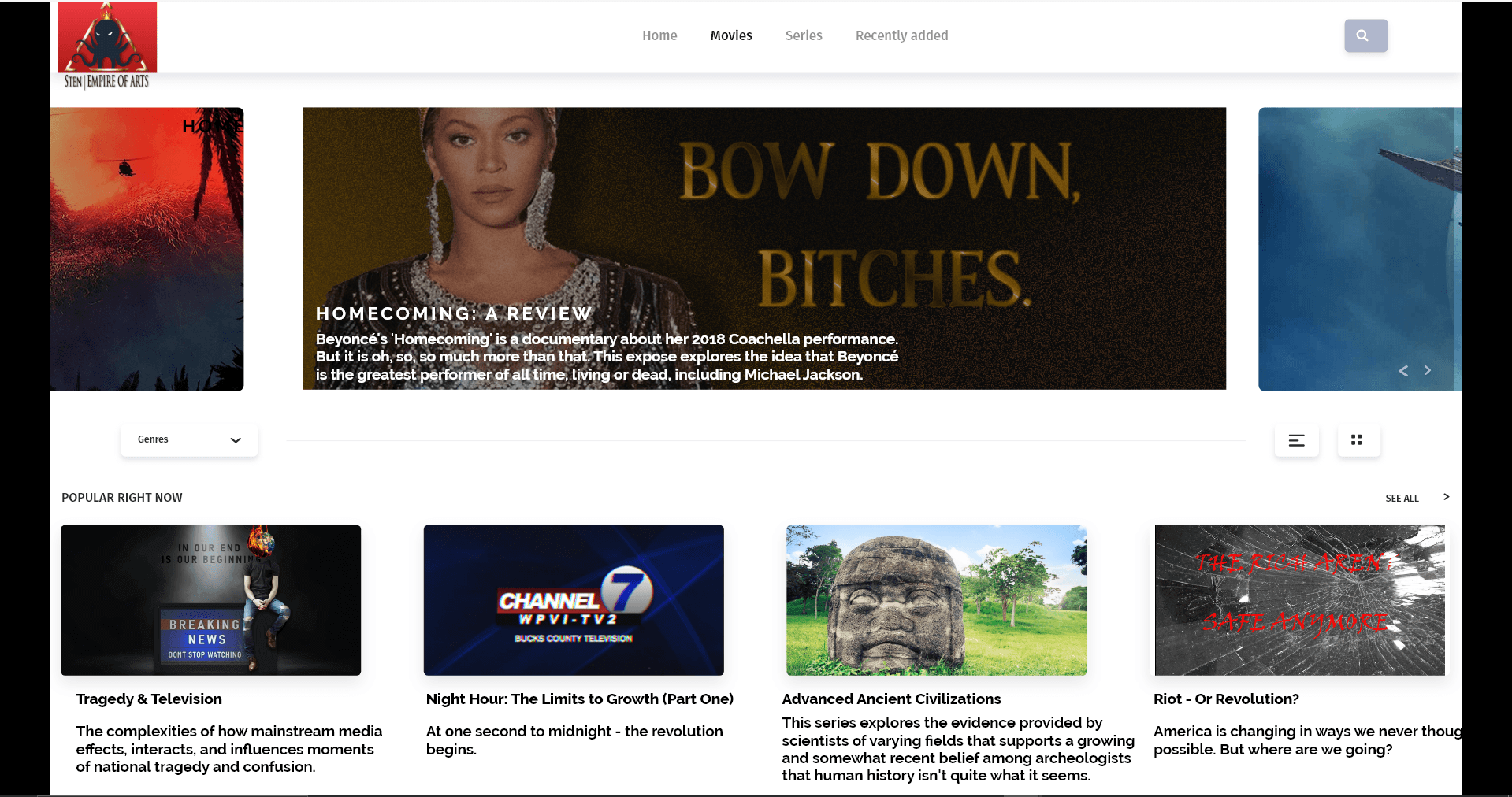Open the Series menu item

(x=804, y=35)
